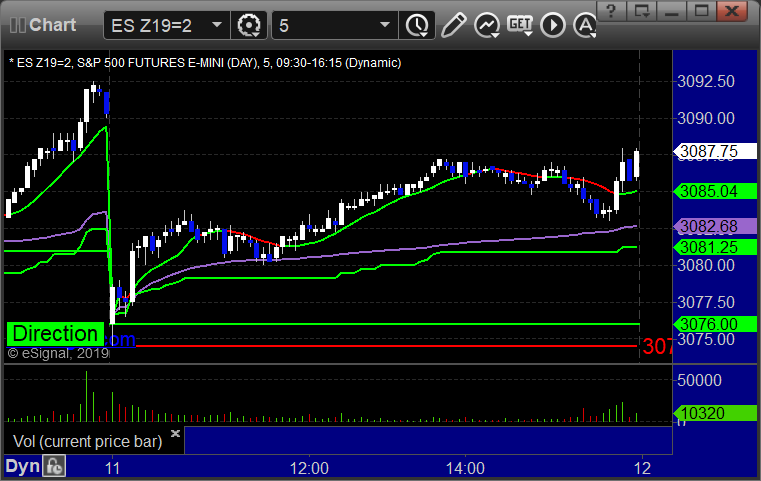Click the pop-out window button
Viewport: 761px width, 481px height.
(642, 11)
